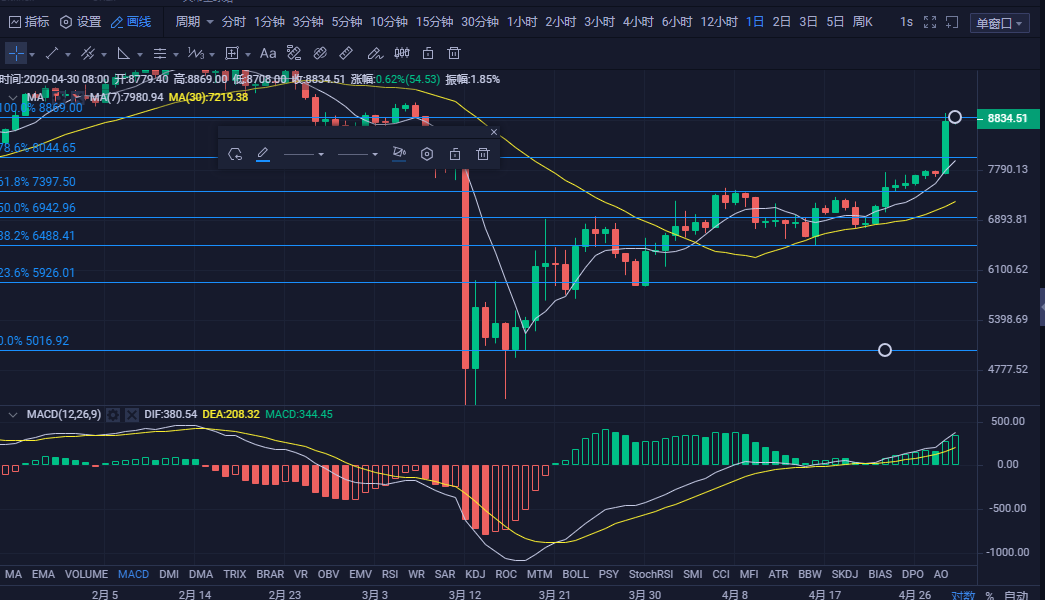
Task: Switch bottom indicator to RSI
Action: [x=390, y=574]
